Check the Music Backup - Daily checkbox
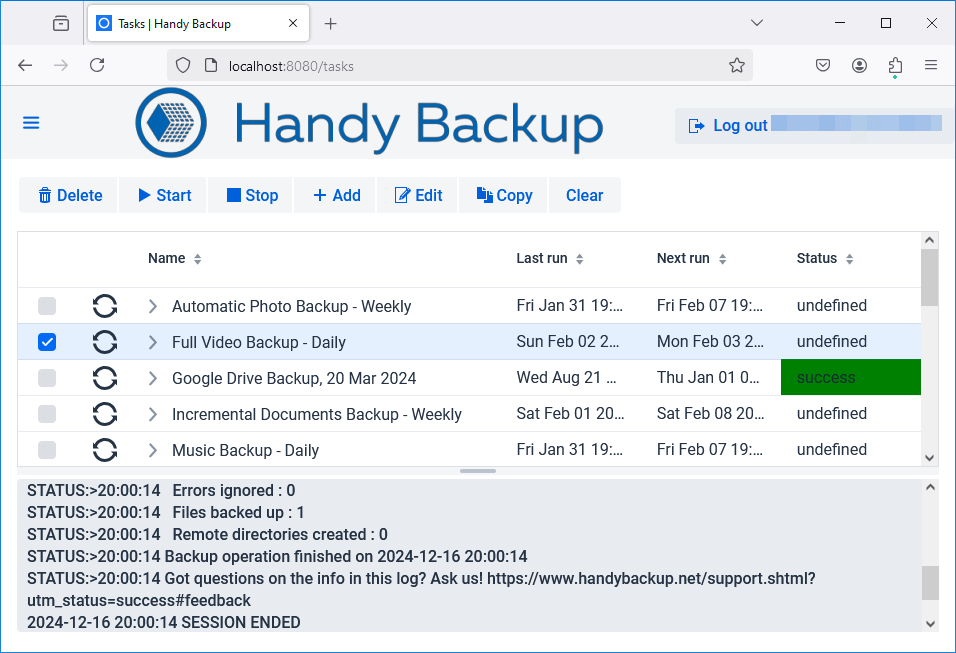The width and height of the screenshot is (956, 653). pyautogui.click(x=46, y=449)
